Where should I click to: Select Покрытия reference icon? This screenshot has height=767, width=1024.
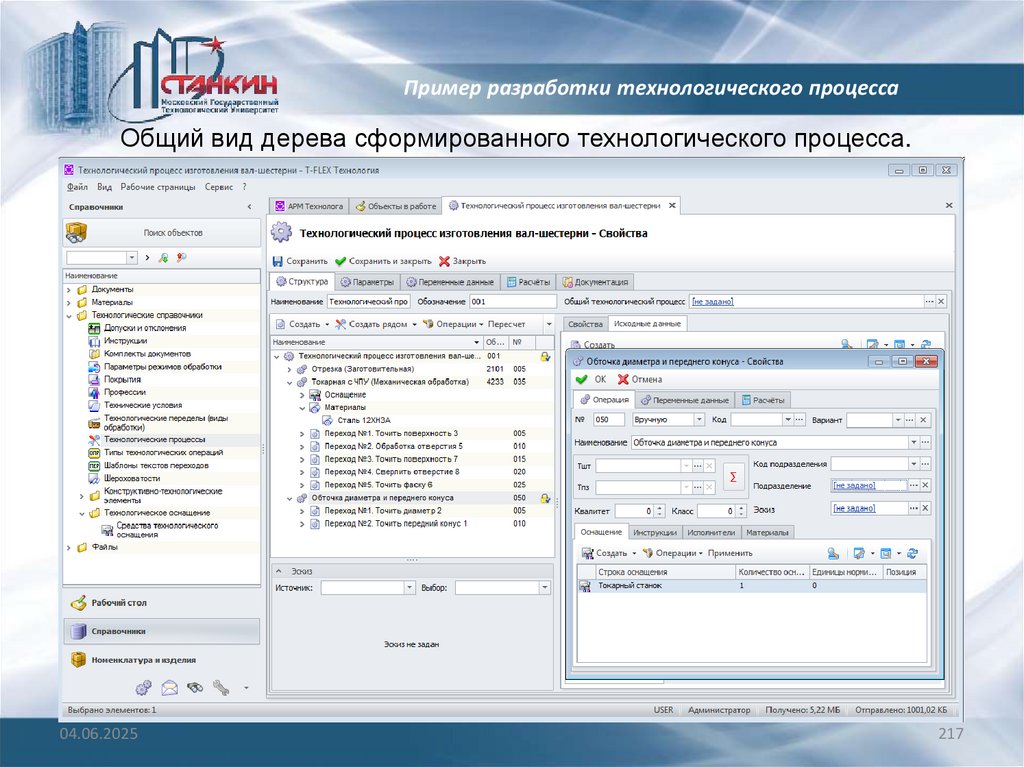point(94,380)
